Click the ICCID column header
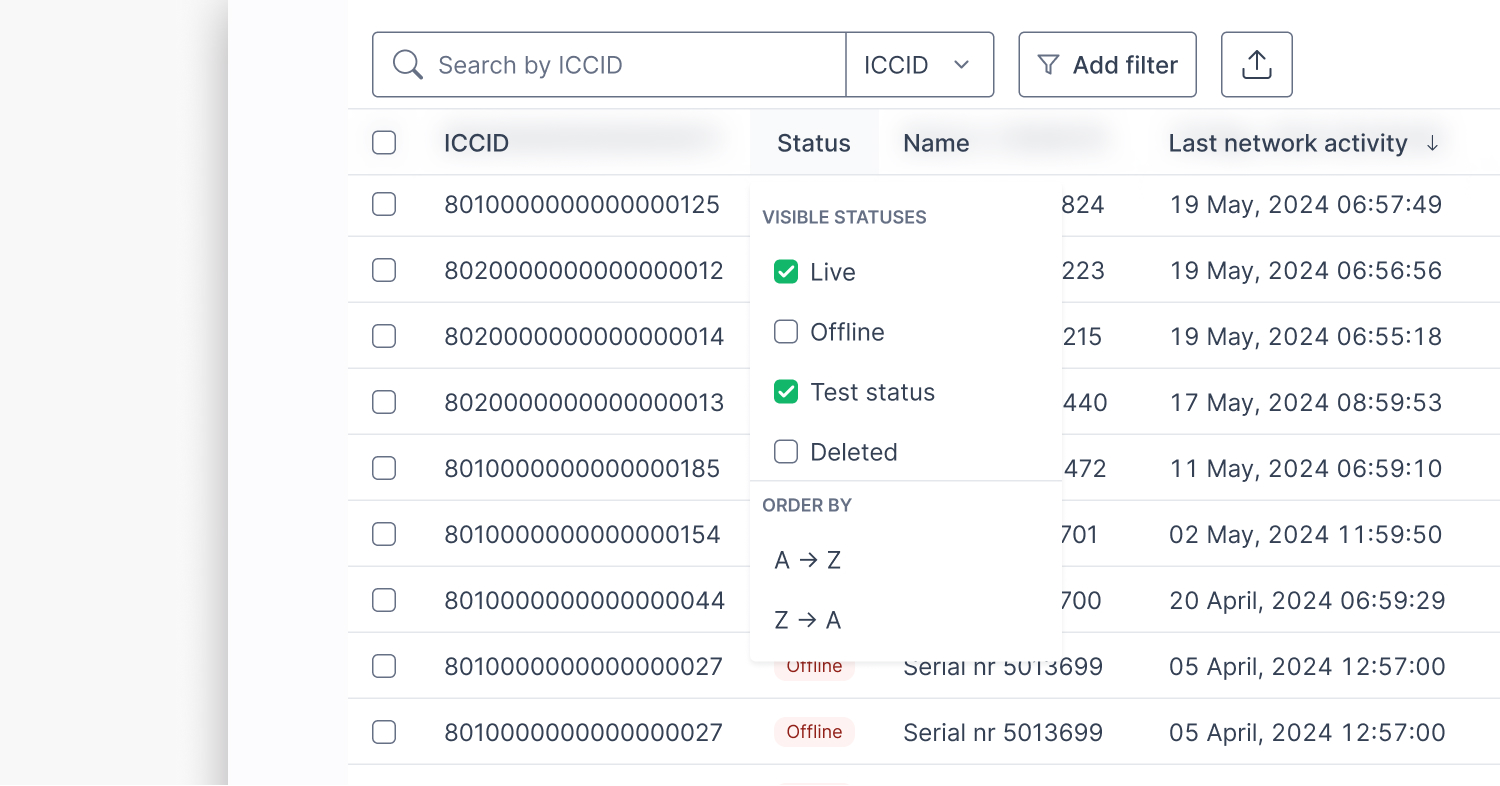Image resolution: width=1500 pixels, height=786 pixels. (476, 142)
